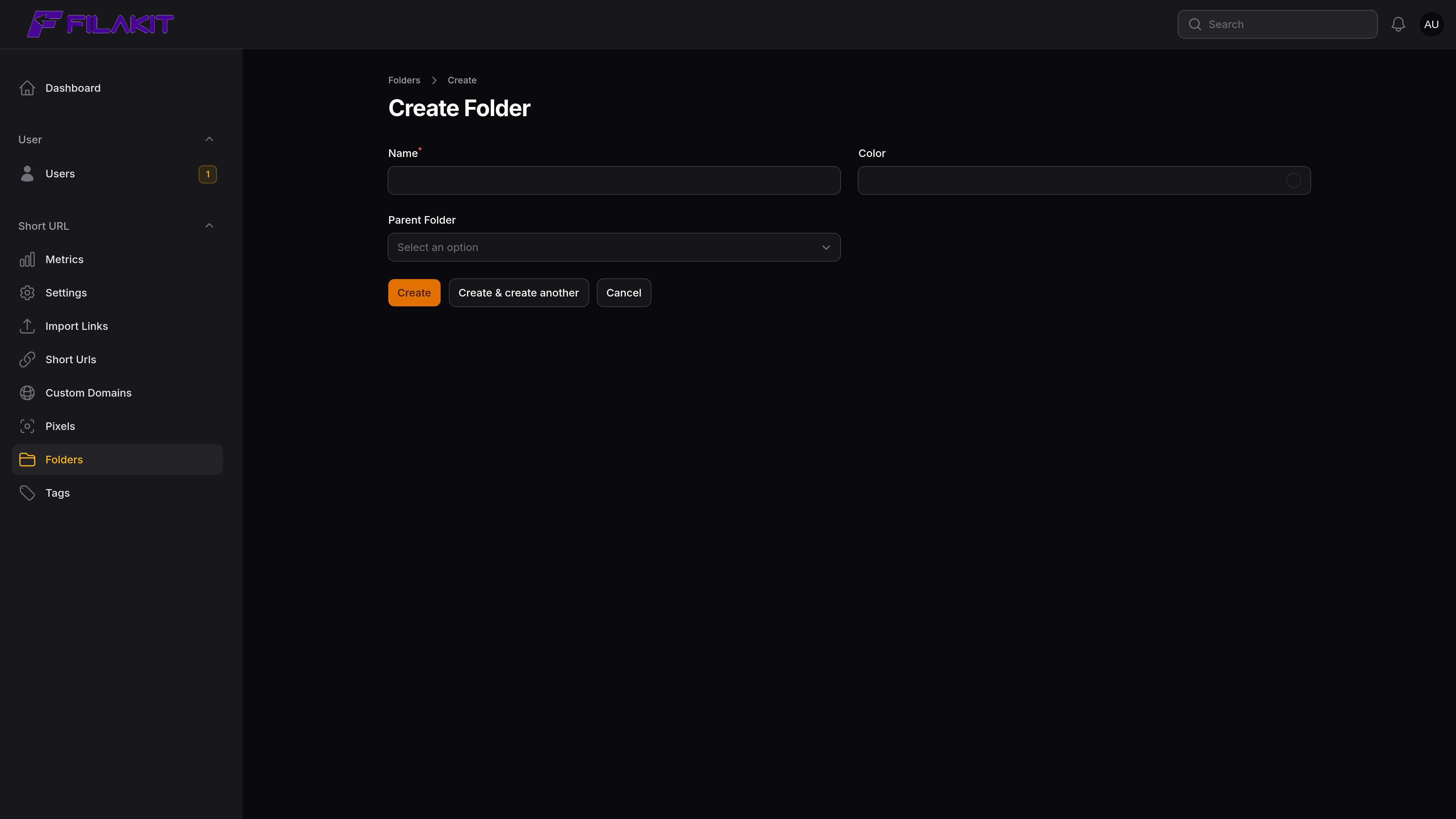The width and height of the screenshot is (1456, 819).
Task: Open the AU user avatar menu
Action: pos(1431,24)
